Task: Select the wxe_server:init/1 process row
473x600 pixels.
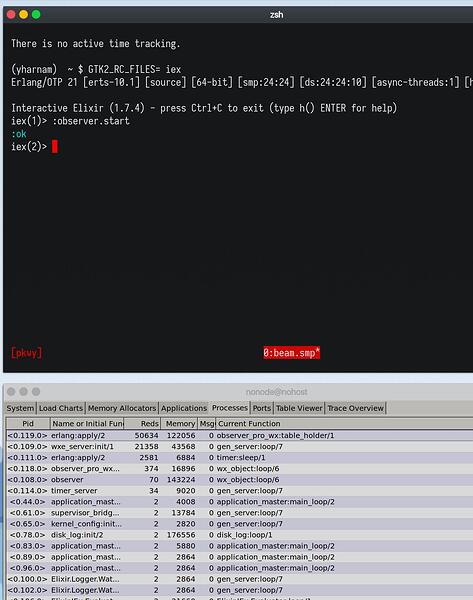Action: click(240, 447)
